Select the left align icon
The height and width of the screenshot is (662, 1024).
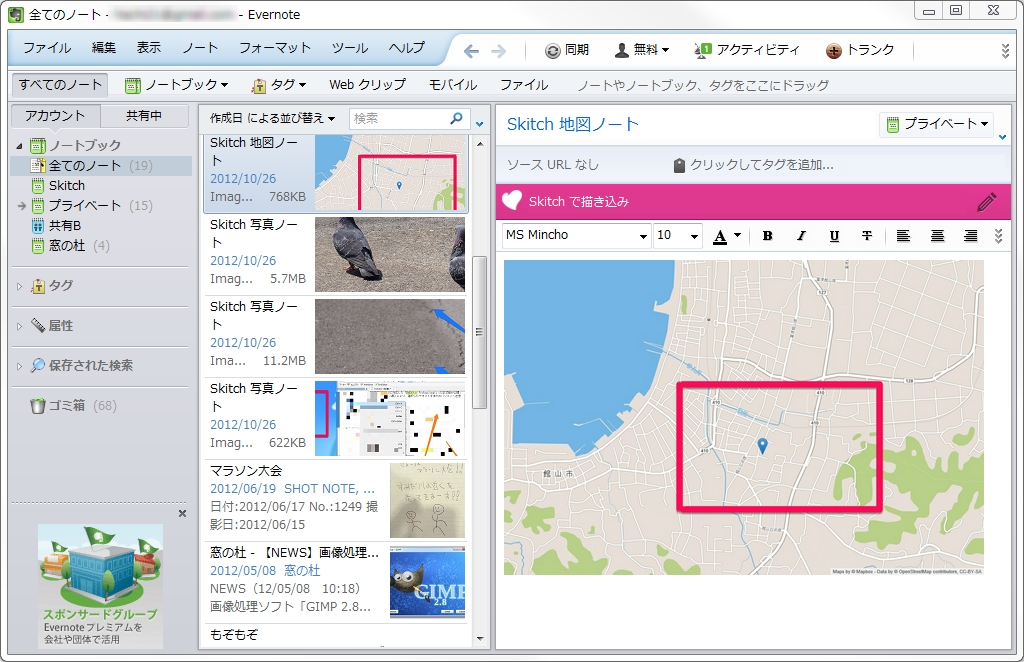click(903, 236)
